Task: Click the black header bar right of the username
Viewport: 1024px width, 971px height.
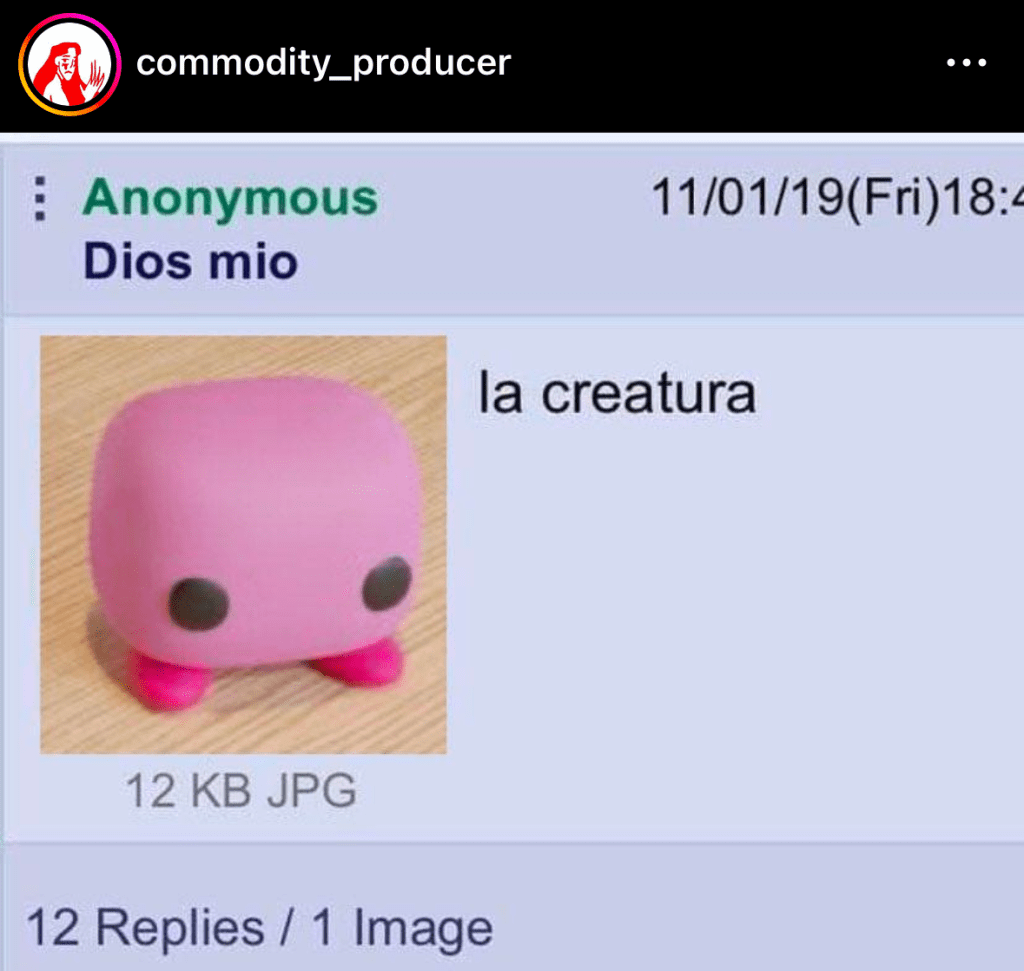Action: coord(725,63)
